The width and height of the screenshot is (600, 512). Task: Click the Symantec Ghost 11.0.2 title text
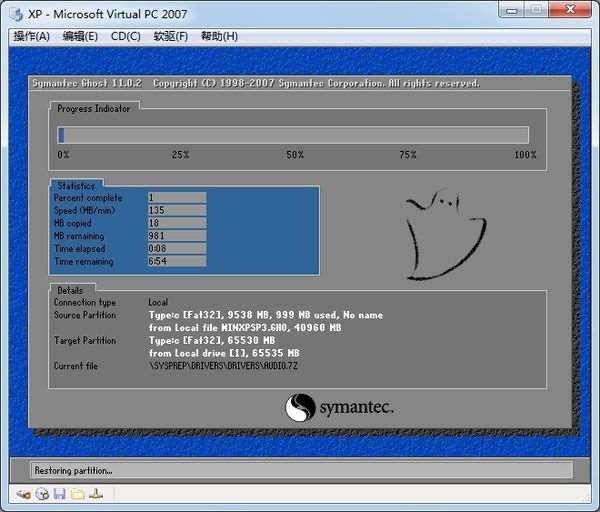click(x=87, y=83)
